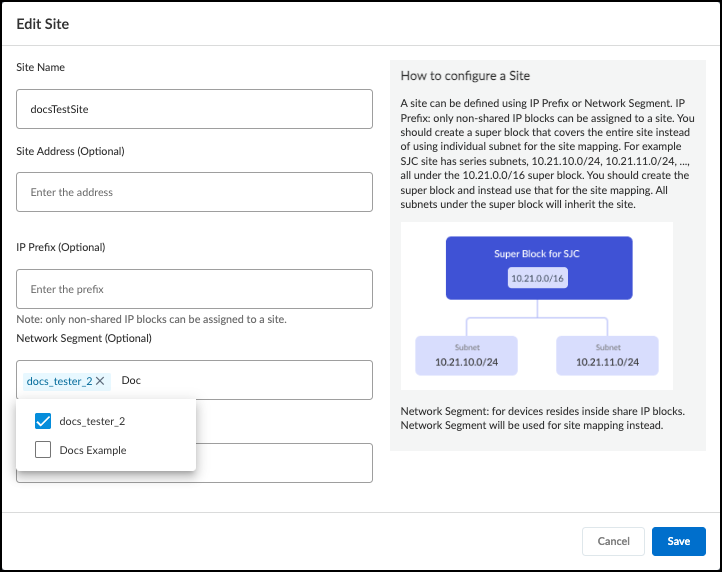
Task: Select the Docs Example option label
Action: [93, 450]
